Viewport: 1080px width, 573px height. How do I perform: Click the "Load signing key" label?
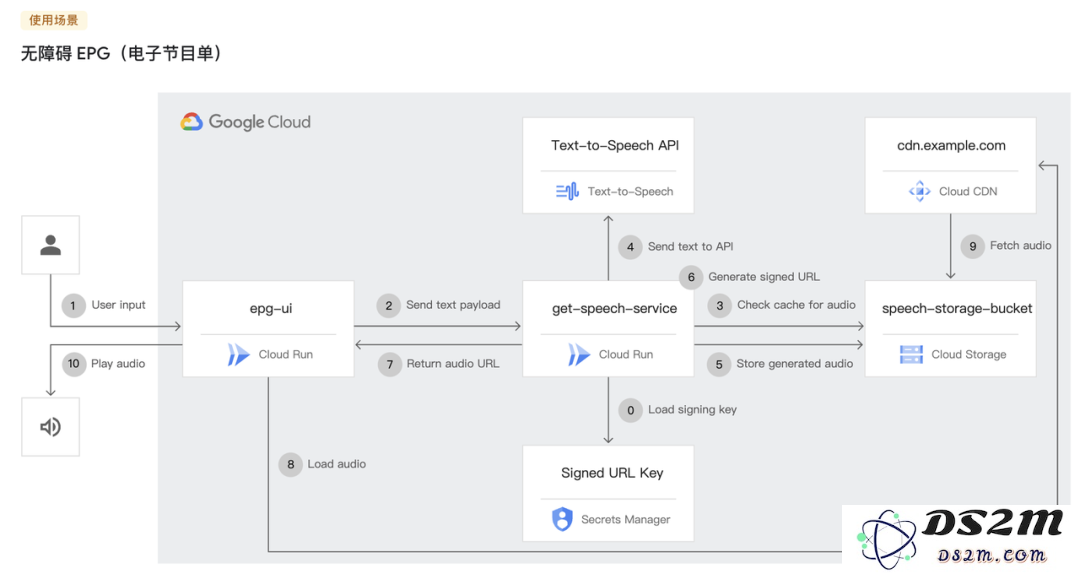coord(692,410)
